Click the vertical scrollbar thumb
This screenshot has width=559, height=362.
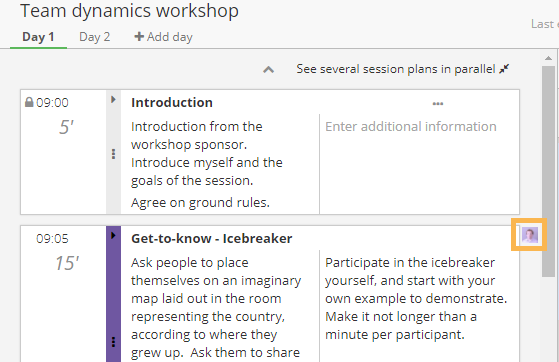[548, 171]
